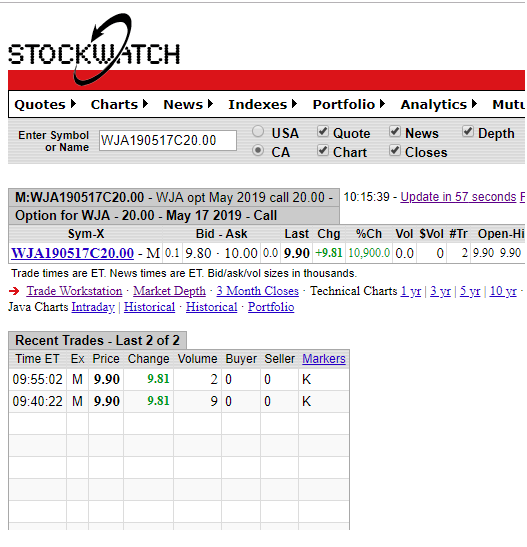Open Historical link before Portfolio
This screenshot has height=547, width=527.
point(212,307)
